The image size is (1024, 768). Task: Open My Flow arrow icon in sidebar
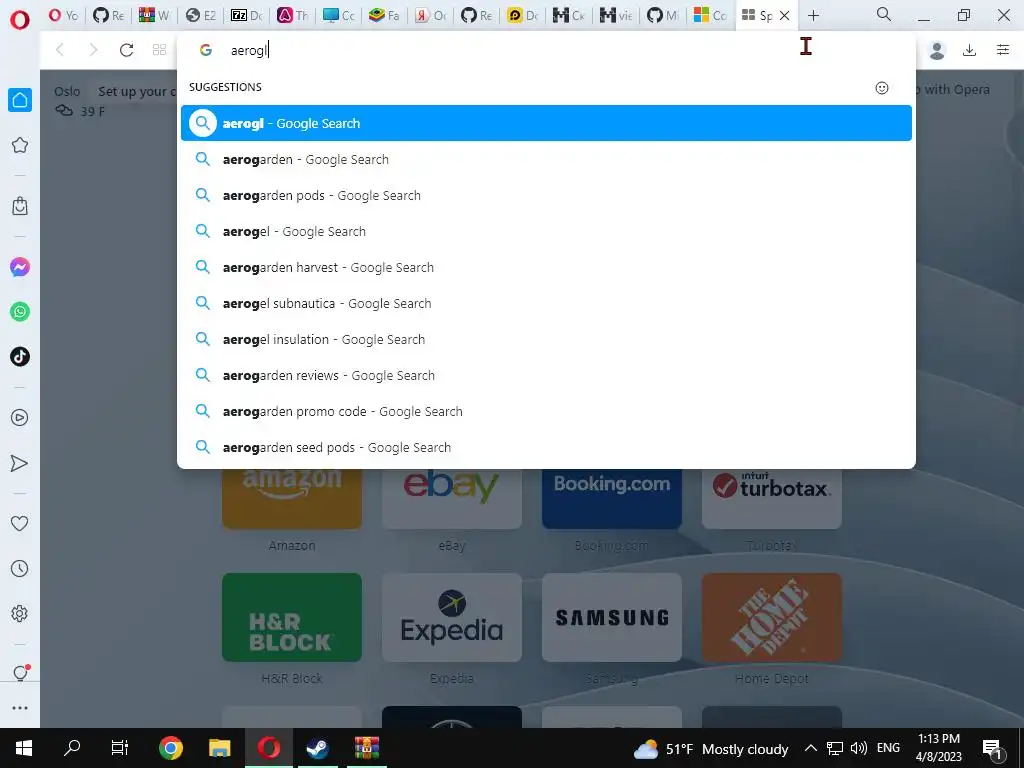[20, 463]
